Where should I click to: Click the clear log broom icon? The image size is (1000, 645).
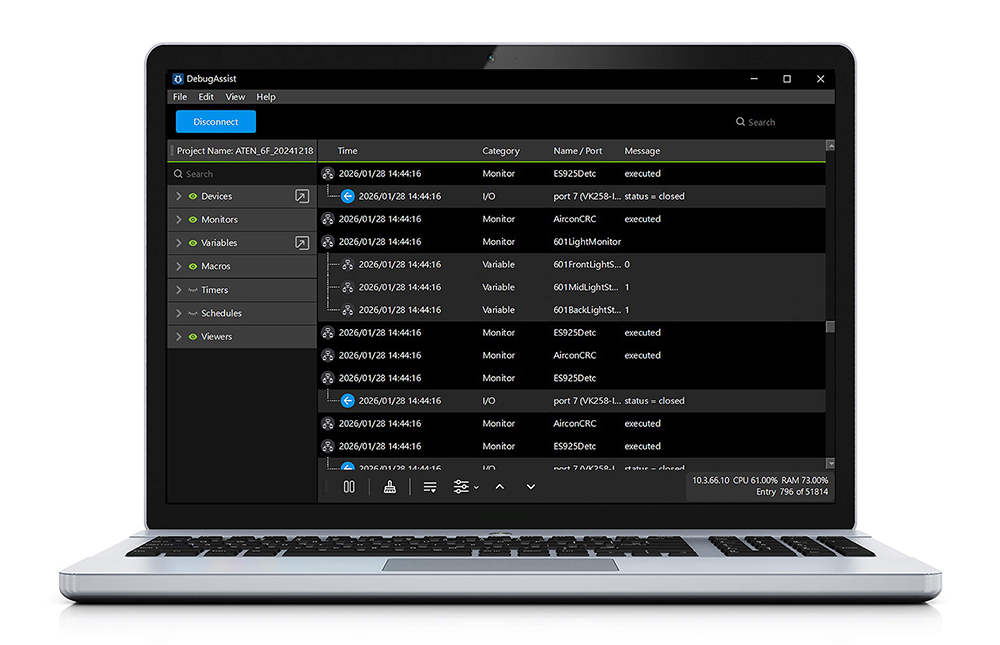390,487
